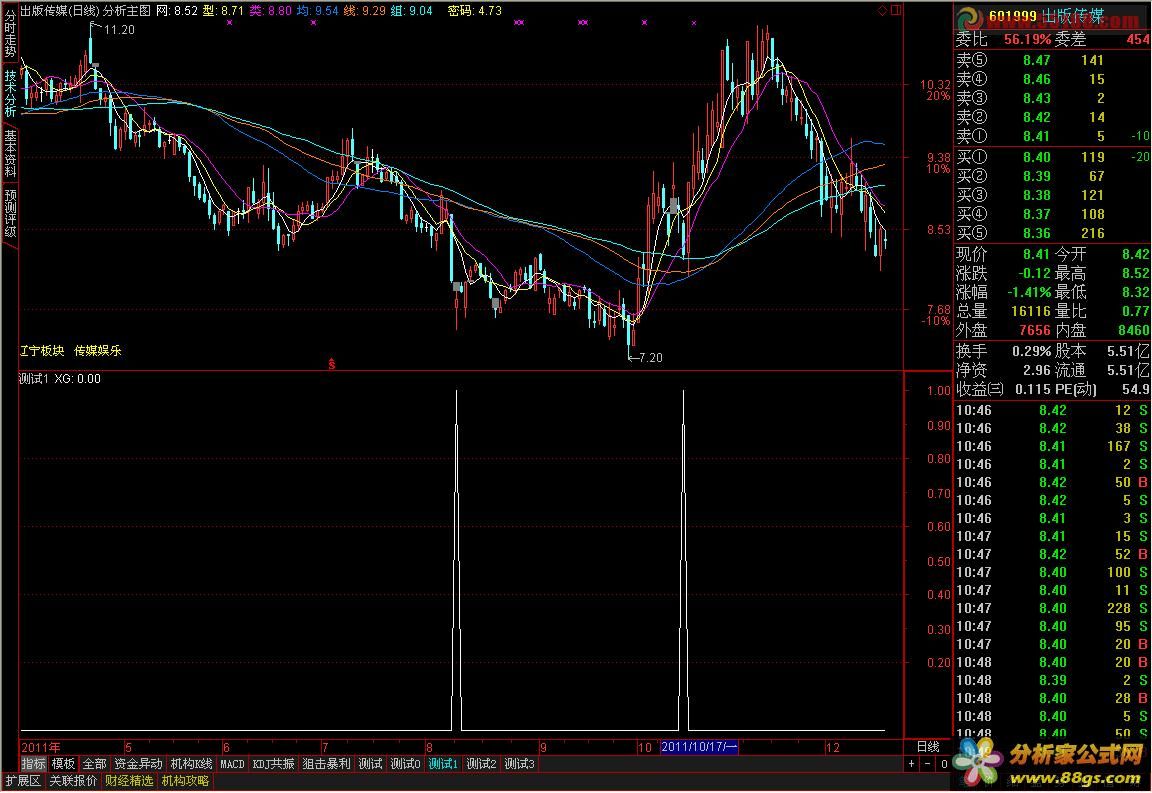The width and height of the screenshot is (1152, 793).
Task: Click the 辽宁板块 sector link
Action: pyautogui.click(x=42, y=351)
